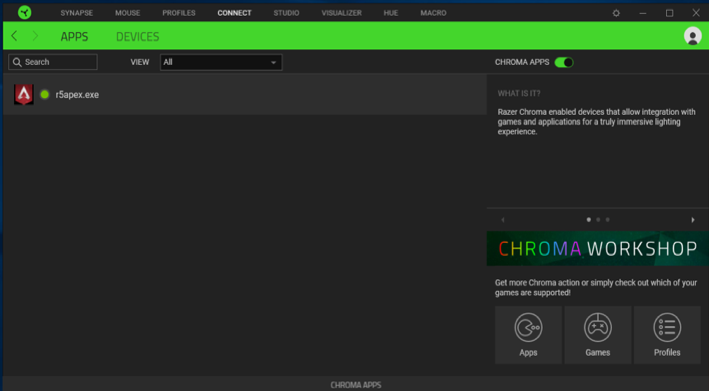
Task: Switch to the Devices subtab
Action: [x=137, y=37]
